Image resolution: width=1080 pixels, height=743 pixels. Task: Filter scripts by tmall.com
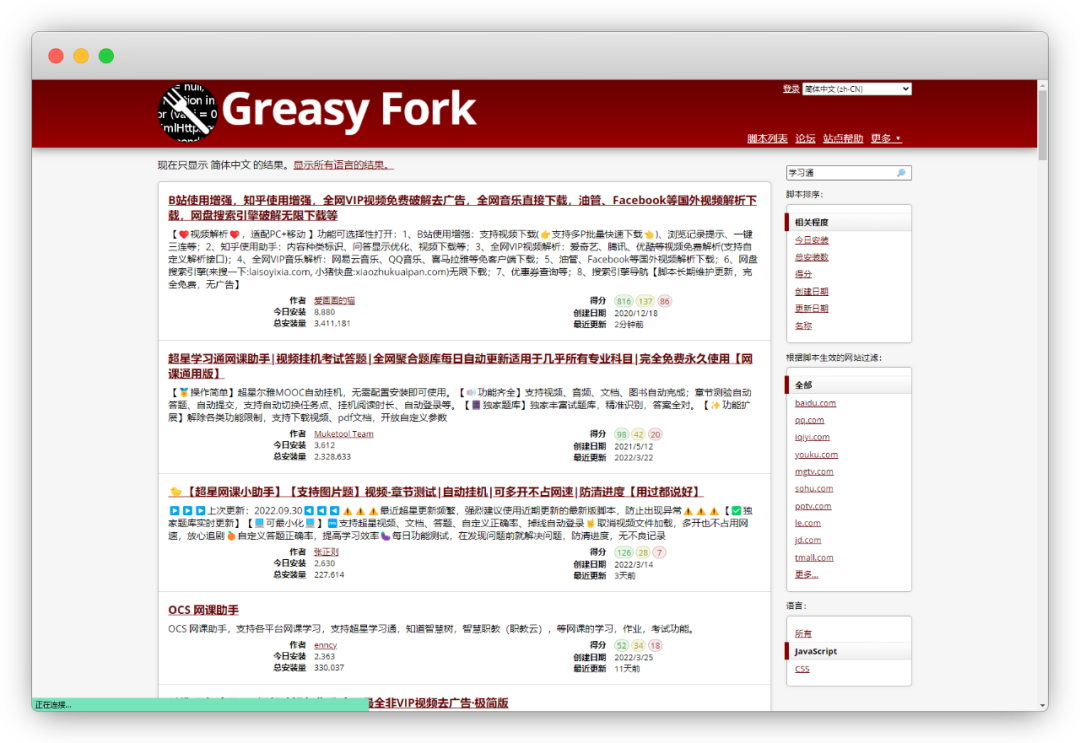814,558
